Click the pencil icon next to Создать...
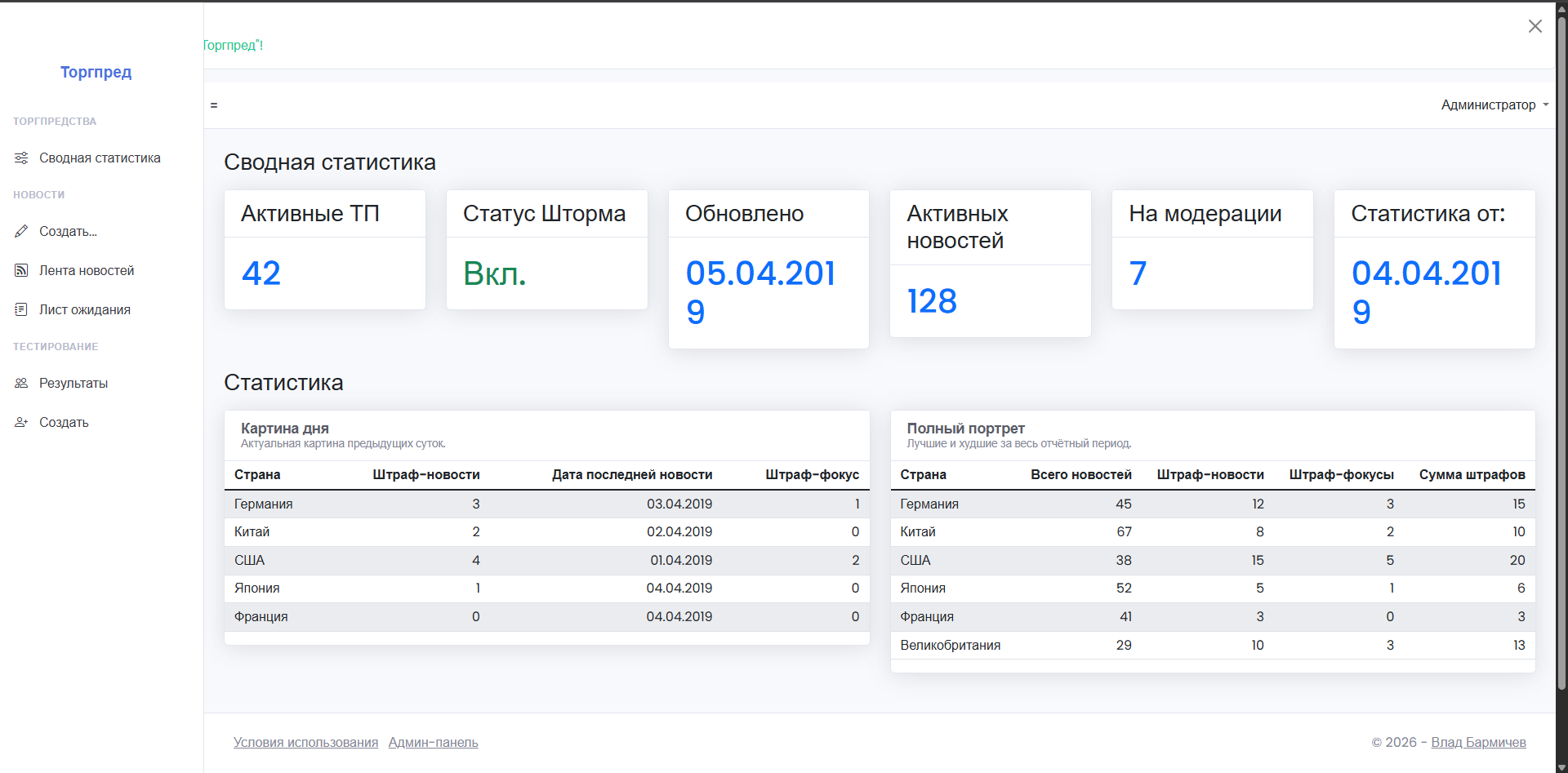The width and height of the screenshot is (1568, 773). tap(20, 231)
